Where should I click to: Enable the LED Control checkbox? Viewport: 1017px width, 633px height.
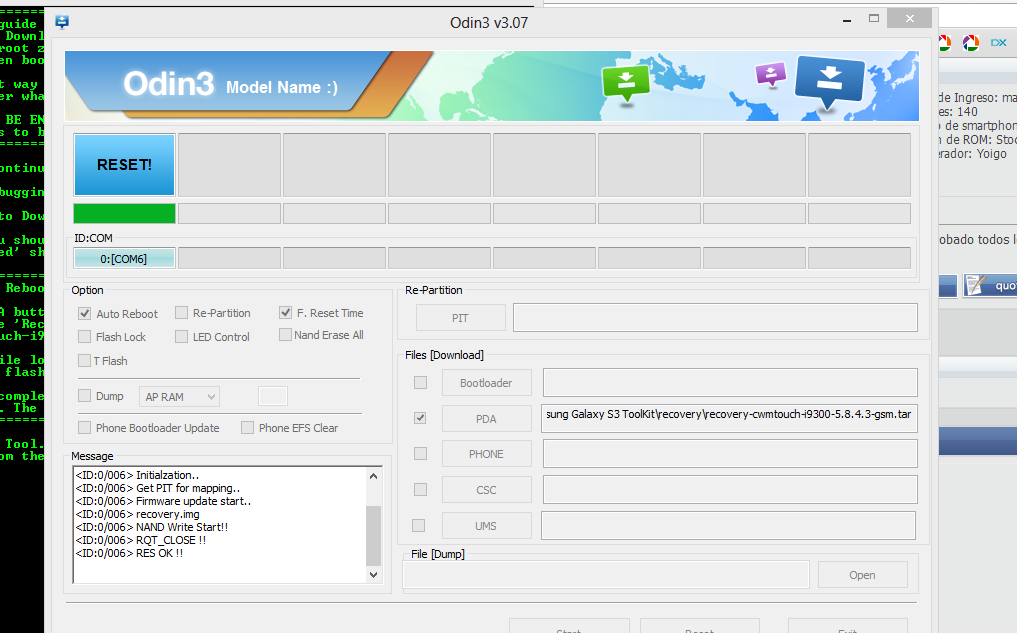(x=182, y=337)
